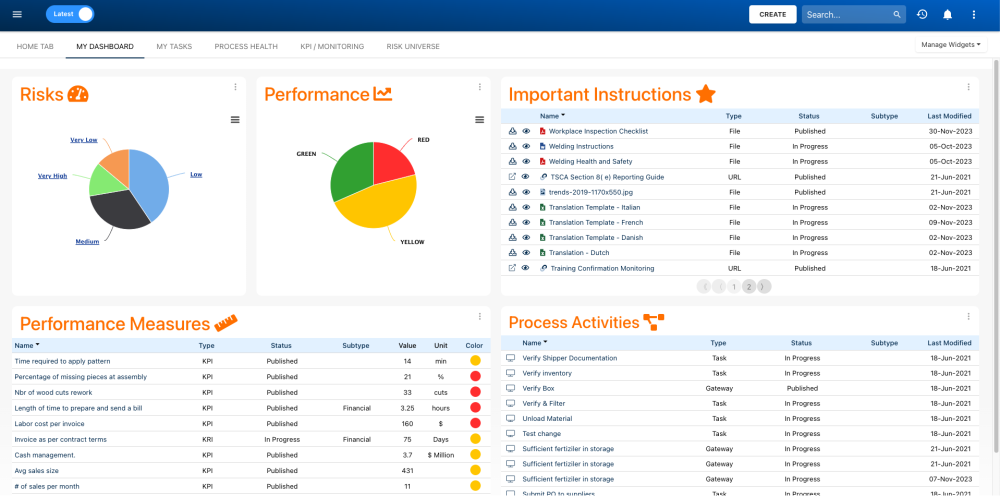The height and width of the screenshot is (496, 1000).
Task: Preview Workplace Inspection Checklist via eye icon
Action: (x=526, y=131)
